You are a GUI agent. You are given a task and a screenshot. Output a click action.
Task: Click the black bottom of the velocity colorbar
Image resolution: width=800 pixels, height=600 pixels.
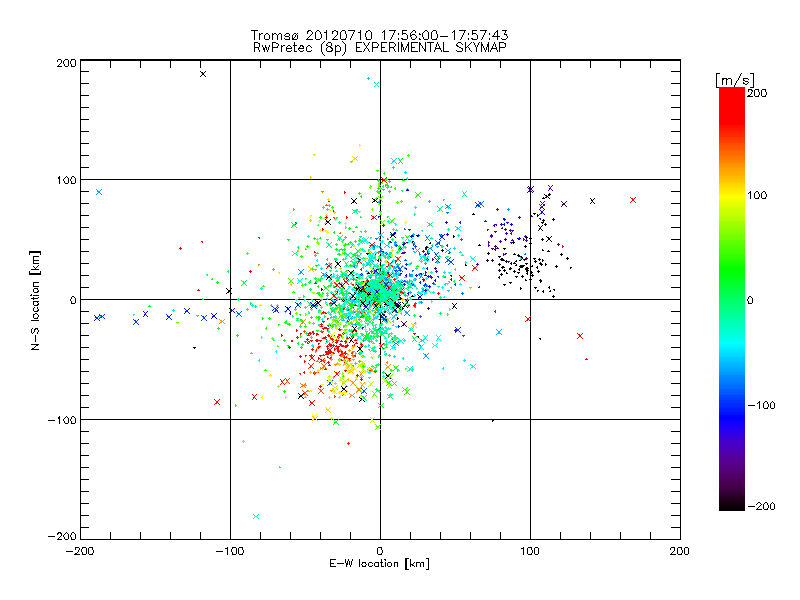732,504
